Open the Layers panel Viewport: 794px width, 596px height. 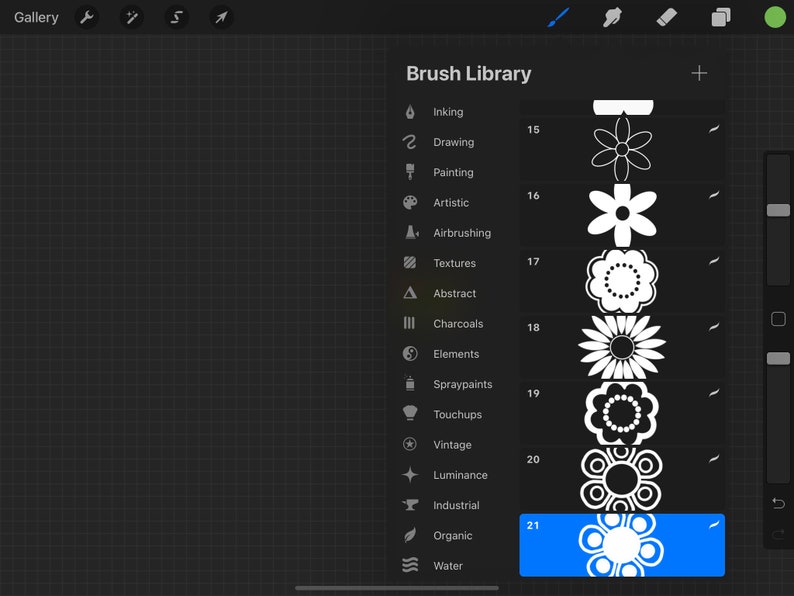(x=721, y=18)
